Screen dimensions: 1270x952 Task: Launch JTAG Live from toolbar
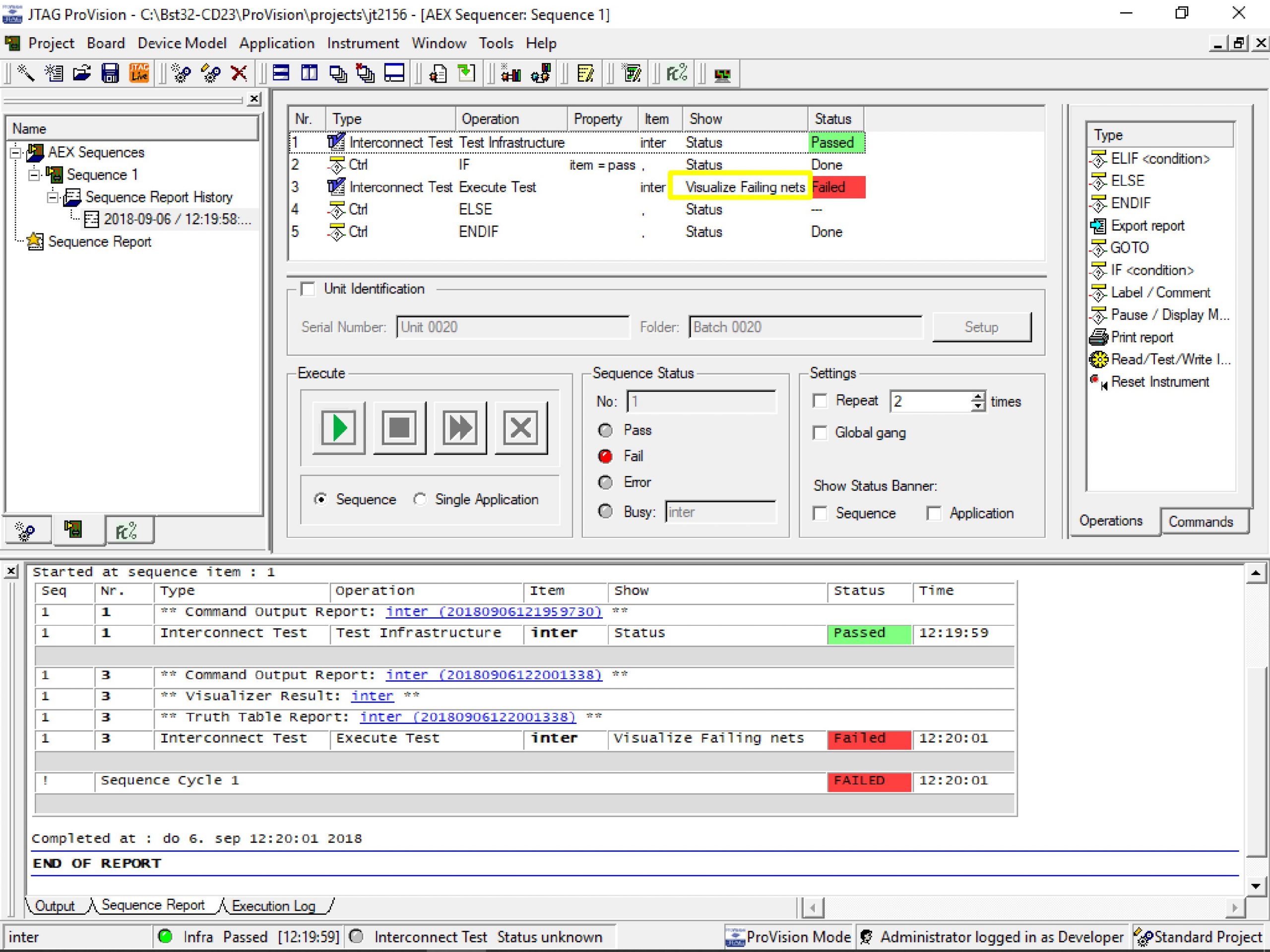pyautogui.click(x=139, y=73)
